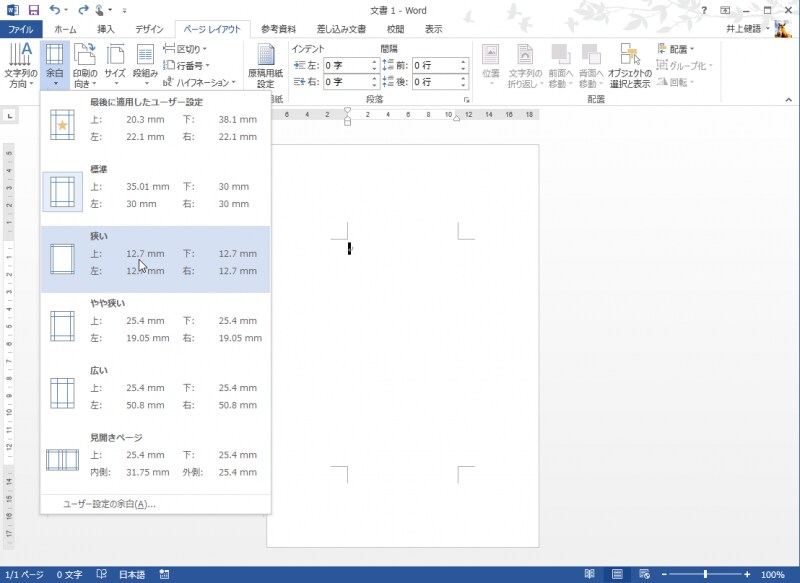Screen dimensions: 800x583
Task: Click ユーザー設定の余白 custom margins option
Action: click(109, 504)
